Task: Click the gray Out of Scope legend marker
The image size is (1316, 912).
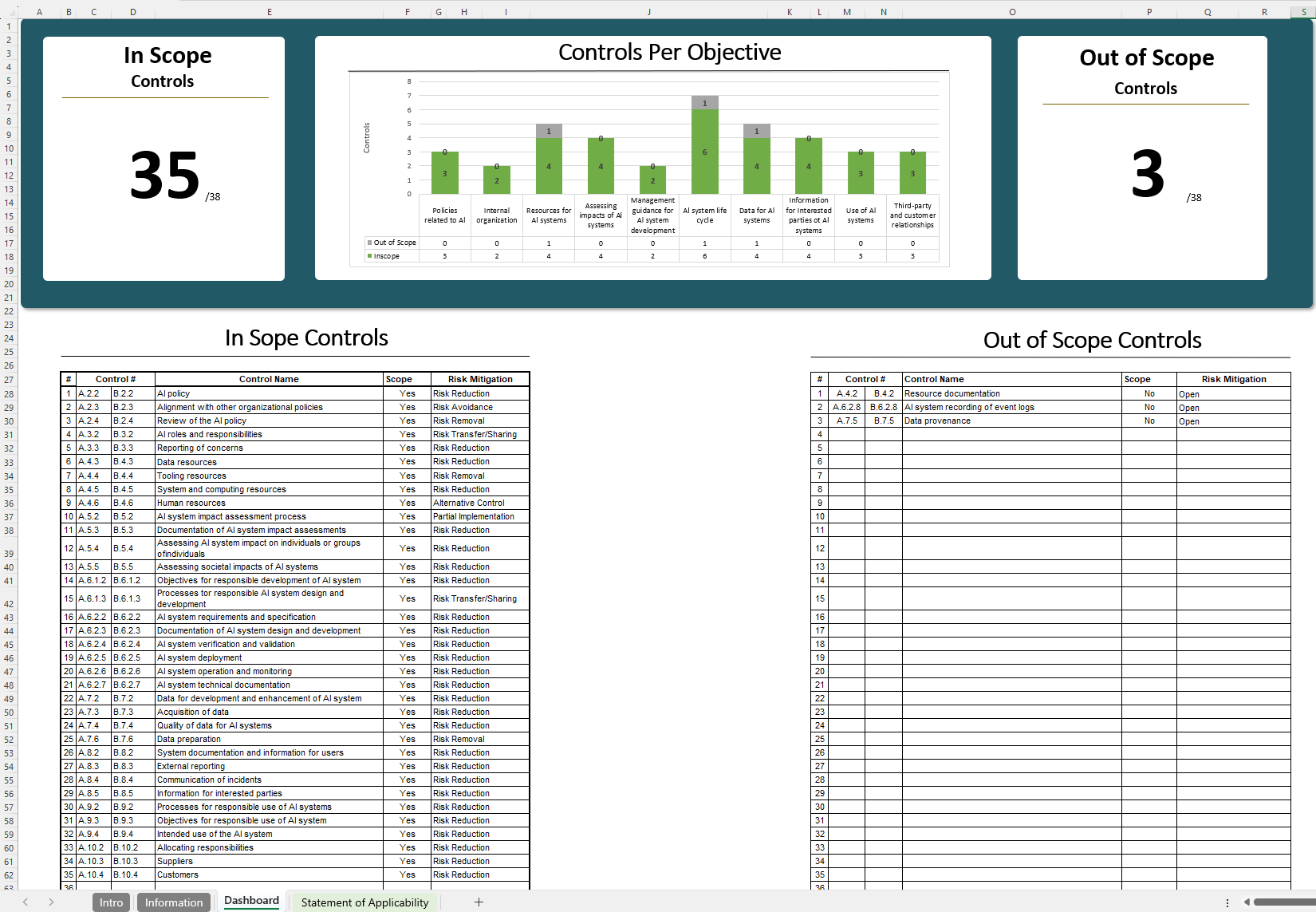Action: pyautogui.click(x=369, y=243)
